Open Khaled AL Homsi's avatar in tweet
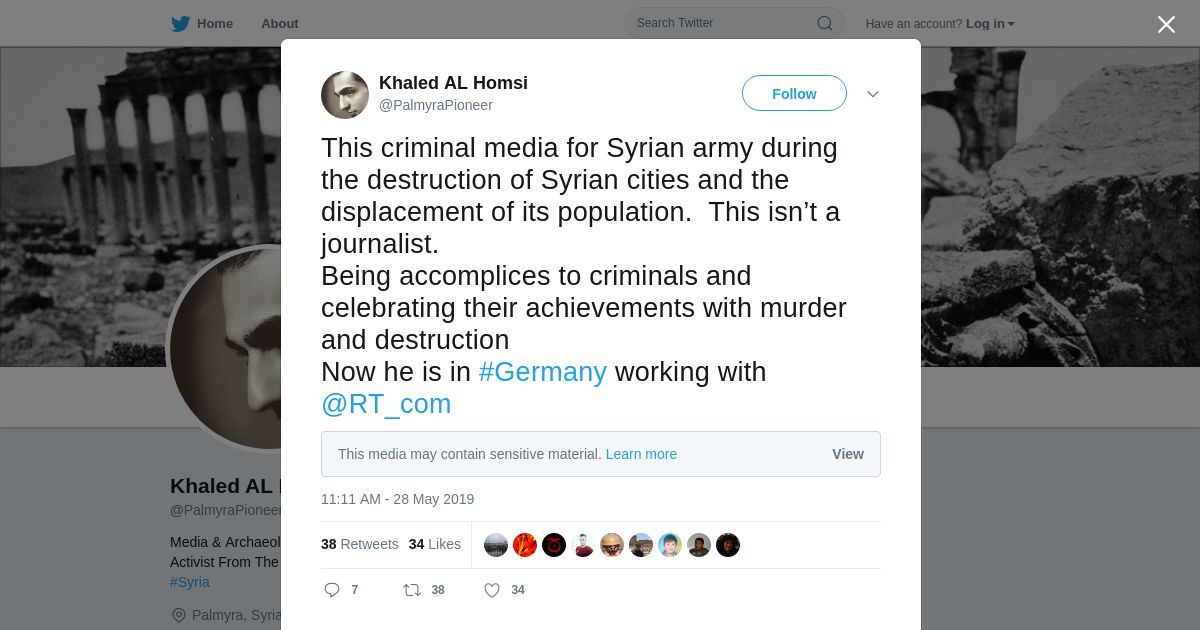Image resolution: width=1200 pixels, height=630 pixels. (x=345, y=95)
